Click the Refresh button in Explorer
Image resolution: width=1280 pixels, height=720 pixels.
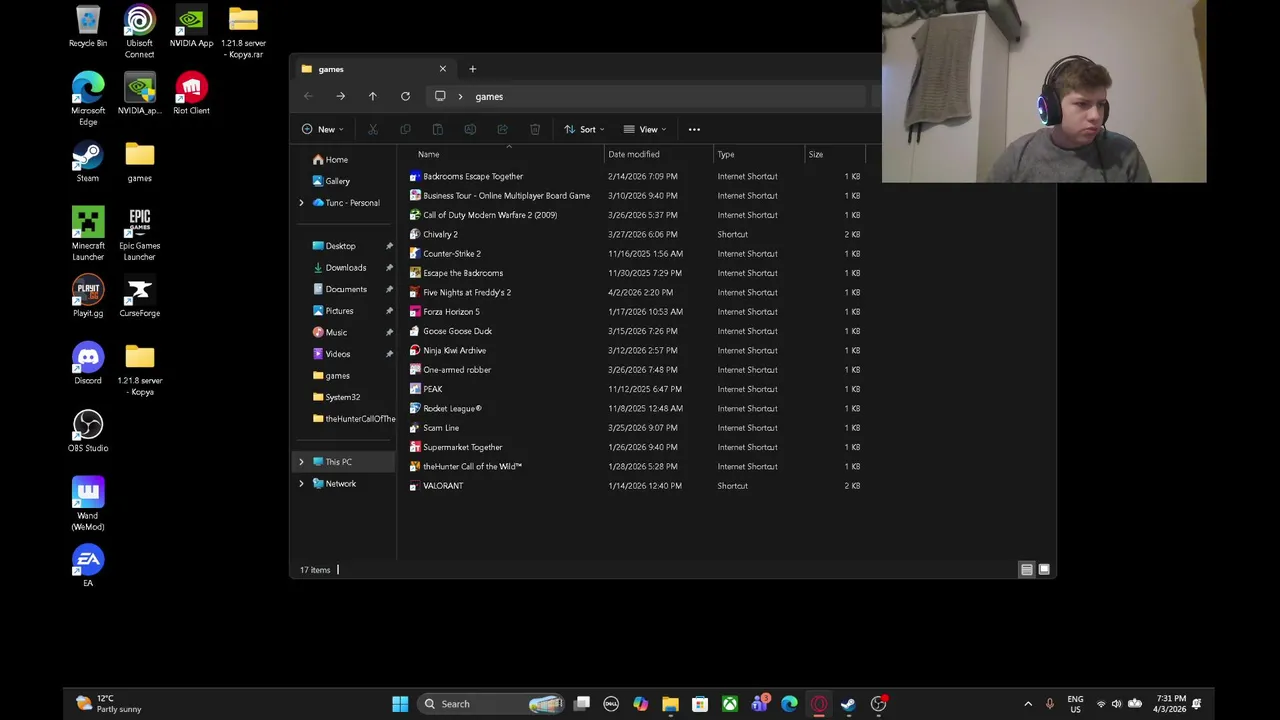405,96
